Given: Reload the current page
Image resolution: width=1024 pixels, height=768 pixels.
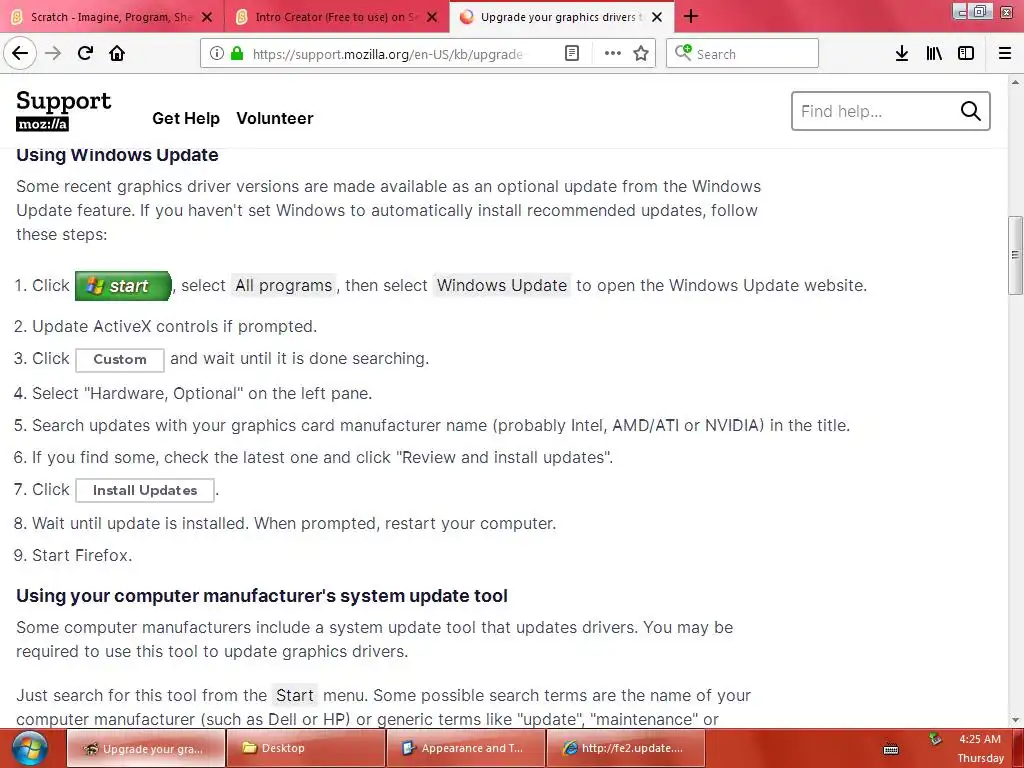Looking at the screenshot, I should point(85,54).
